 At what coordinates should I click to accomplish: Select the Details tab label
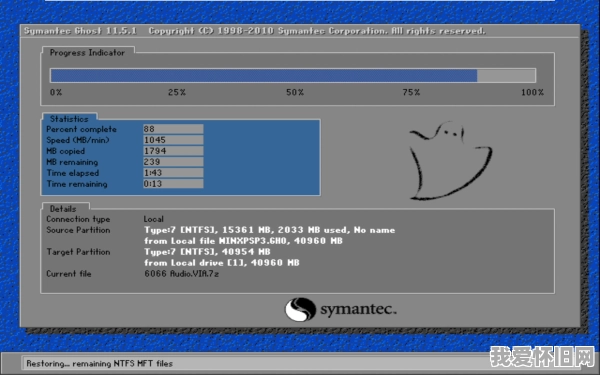pos(63,209)
